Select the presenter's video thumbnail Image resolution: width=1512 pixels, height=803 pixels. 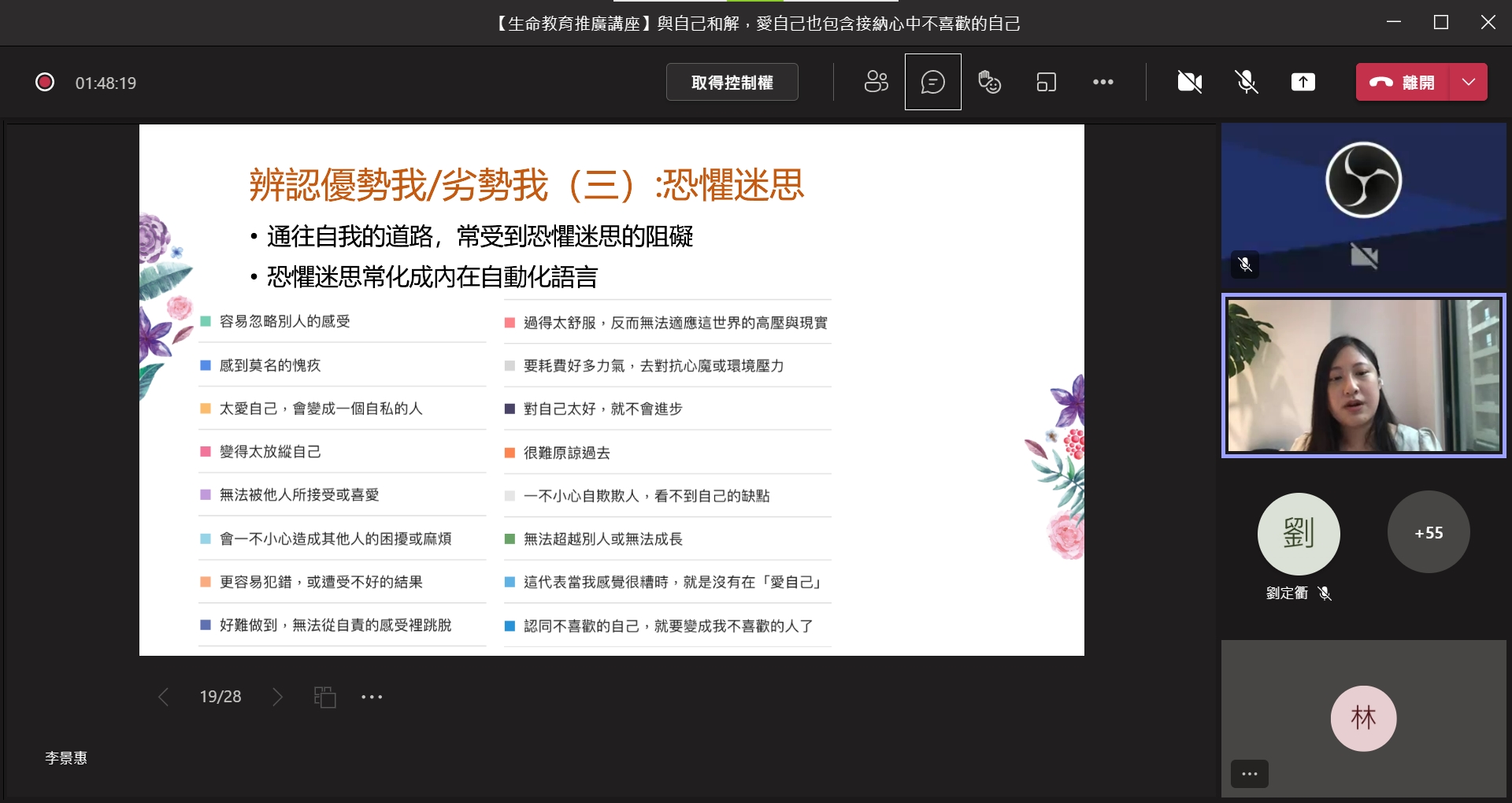(1363, 376)
